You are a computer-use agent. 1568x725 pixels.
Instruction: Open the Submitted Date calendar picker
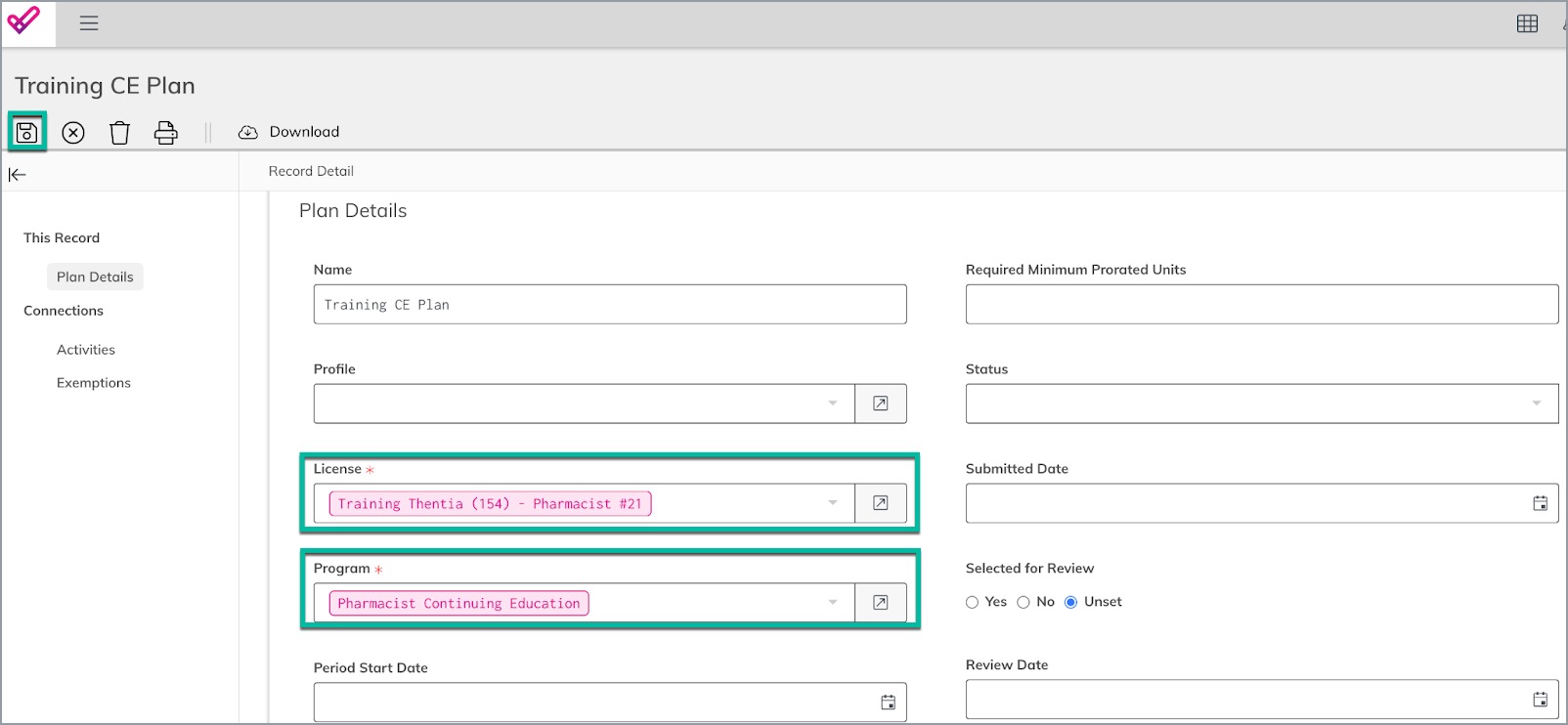point(1540,503)
